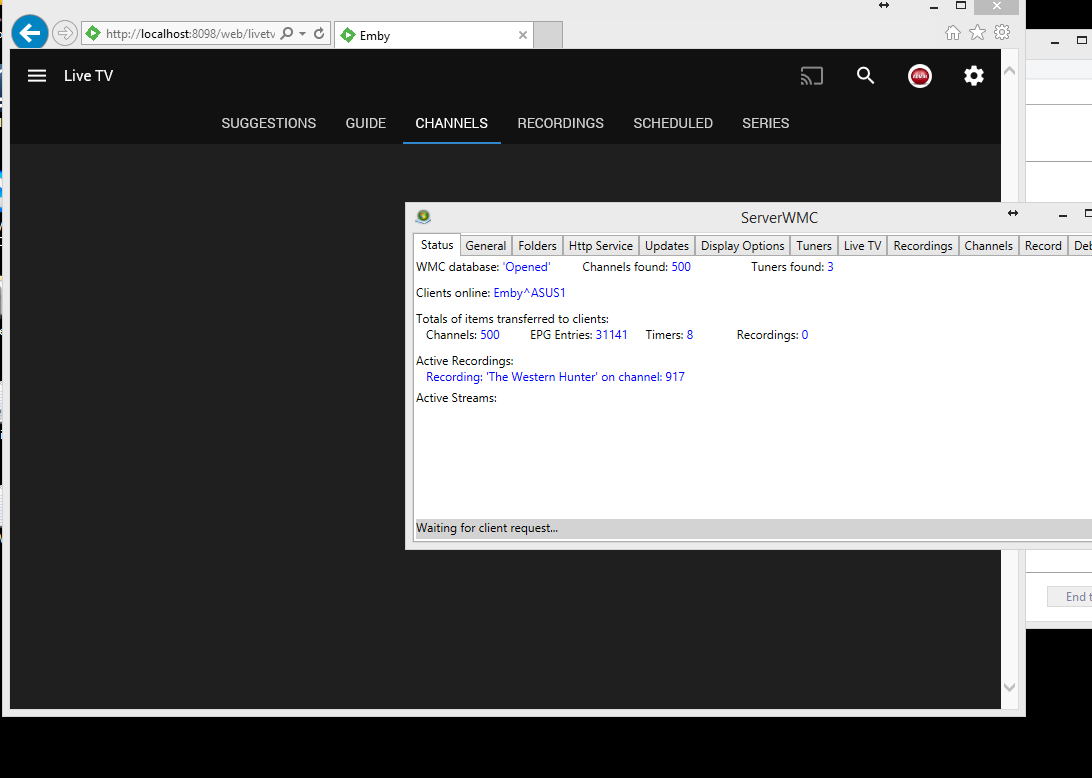
Task: Open the ServerWMC General tab
Action: (x=485, y=246)
